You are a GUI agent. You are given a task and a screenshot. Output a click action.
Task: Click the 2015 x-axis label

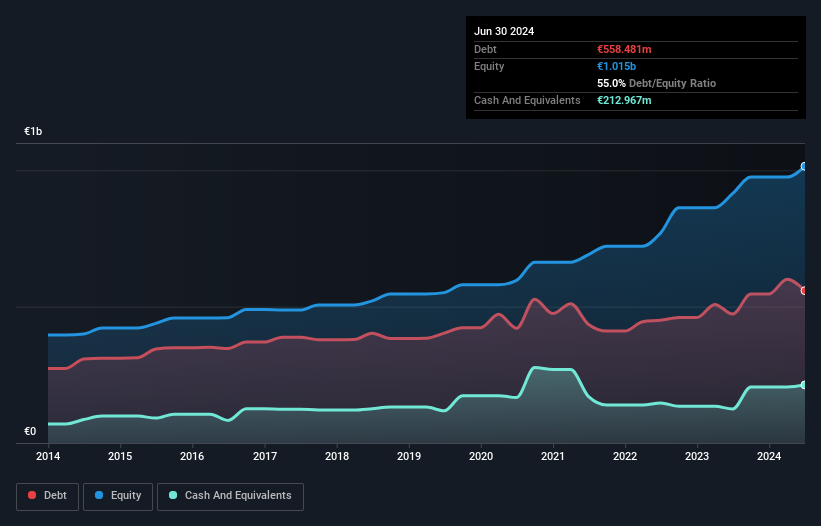[120, 456]
